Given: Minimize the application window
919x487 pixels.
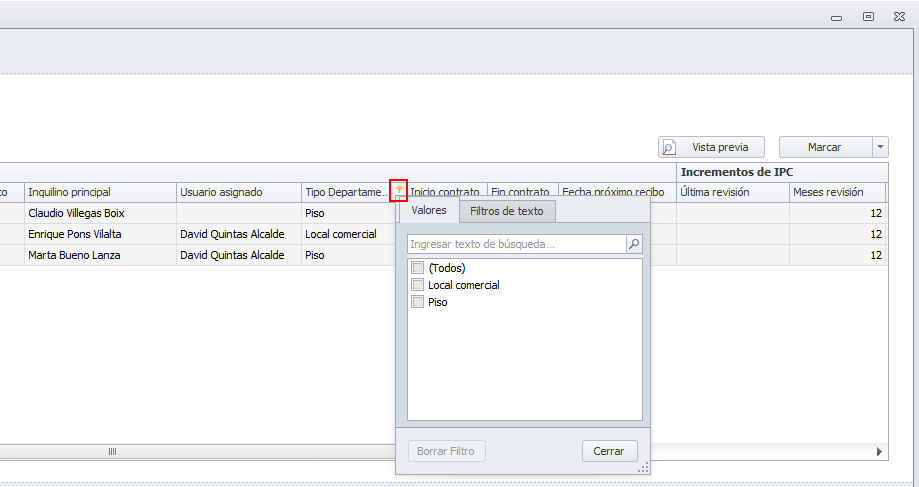Looking at the screenshot, I should pos(837,17).
